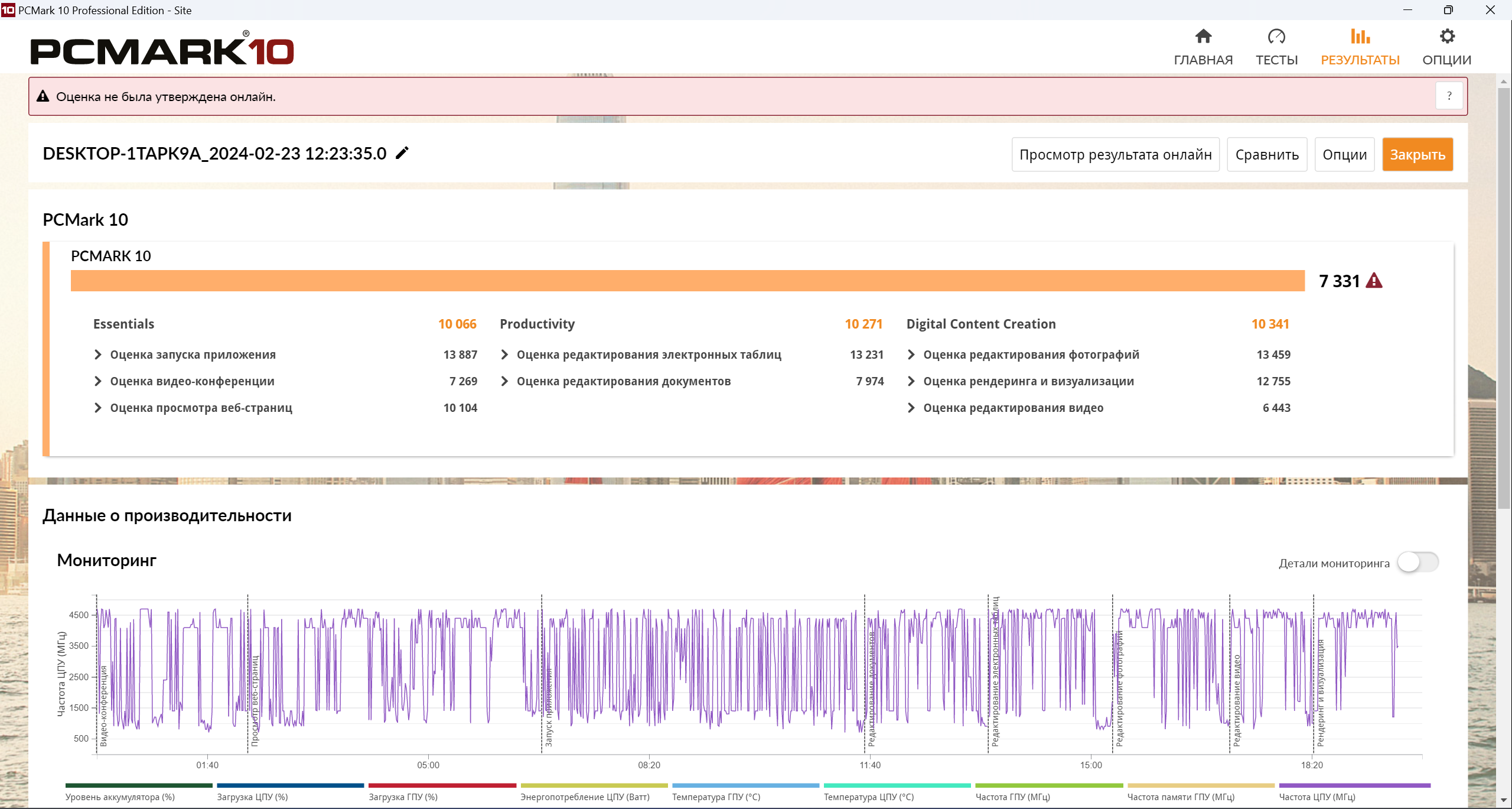Click the warning icon in the pink alert banner
The height and width of the screenshot is (809, 1512).
pos(43,96)
